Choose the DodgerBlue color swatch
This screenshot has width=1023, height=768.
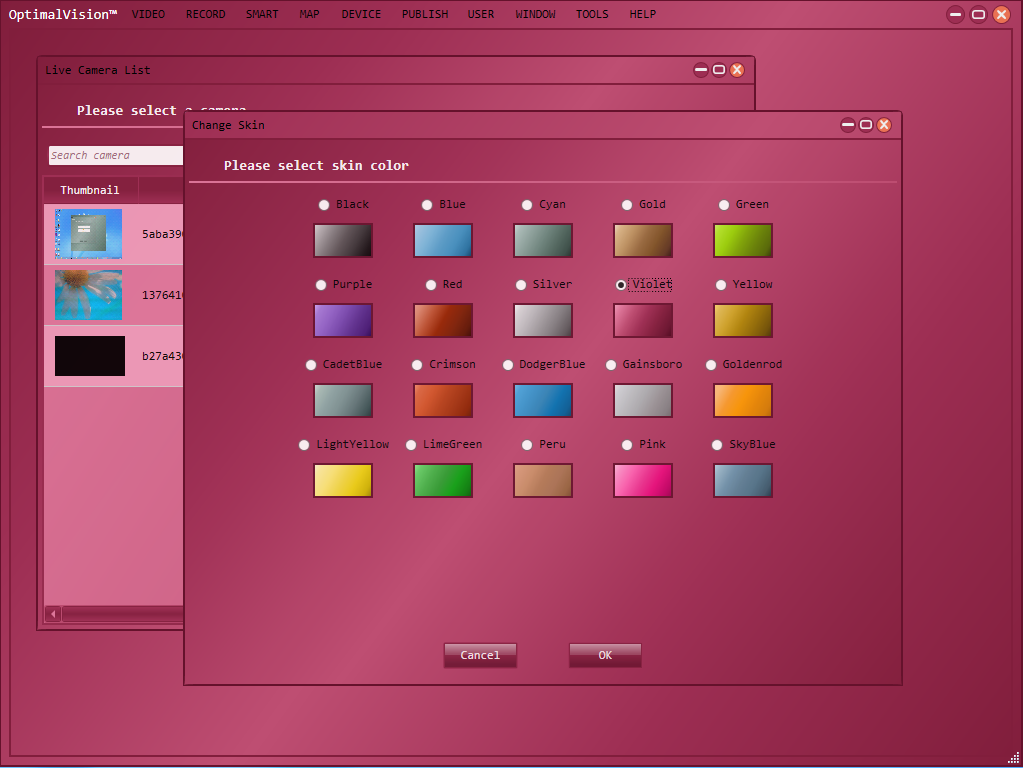tap(542, 400)
